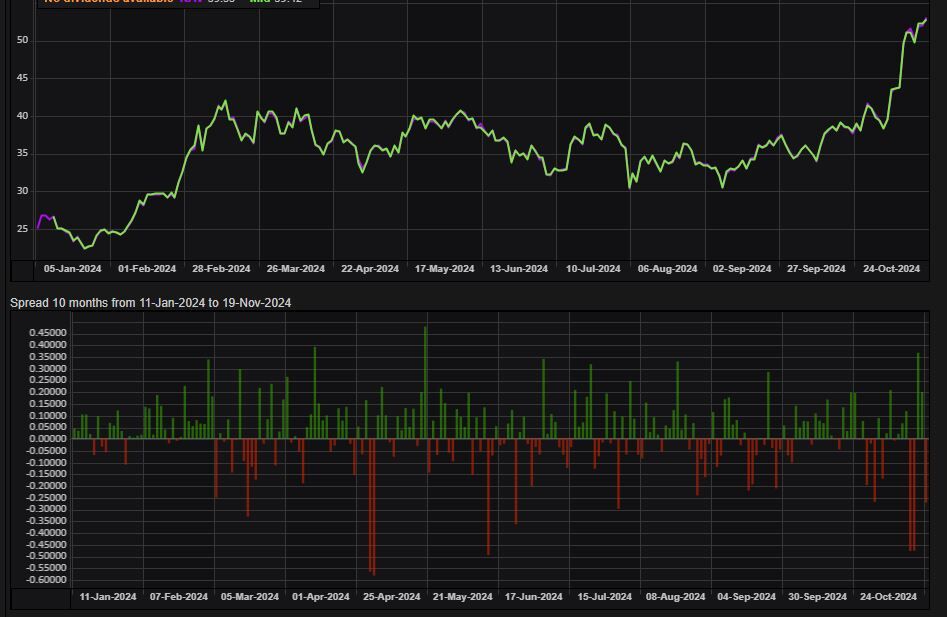Select the 13-Jun-2024 date label
Screen dimensions: 947x617
519,269
